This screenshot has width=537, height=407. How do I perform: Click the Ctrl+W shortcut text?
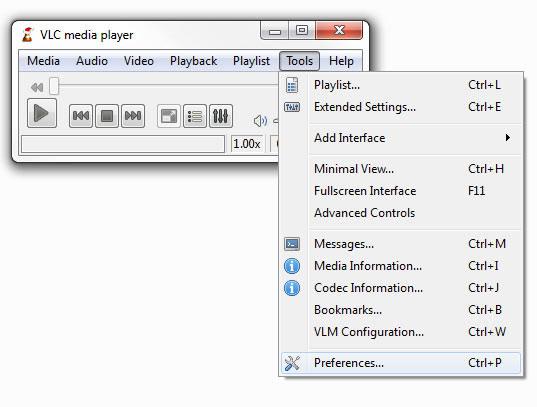point(487,331)
